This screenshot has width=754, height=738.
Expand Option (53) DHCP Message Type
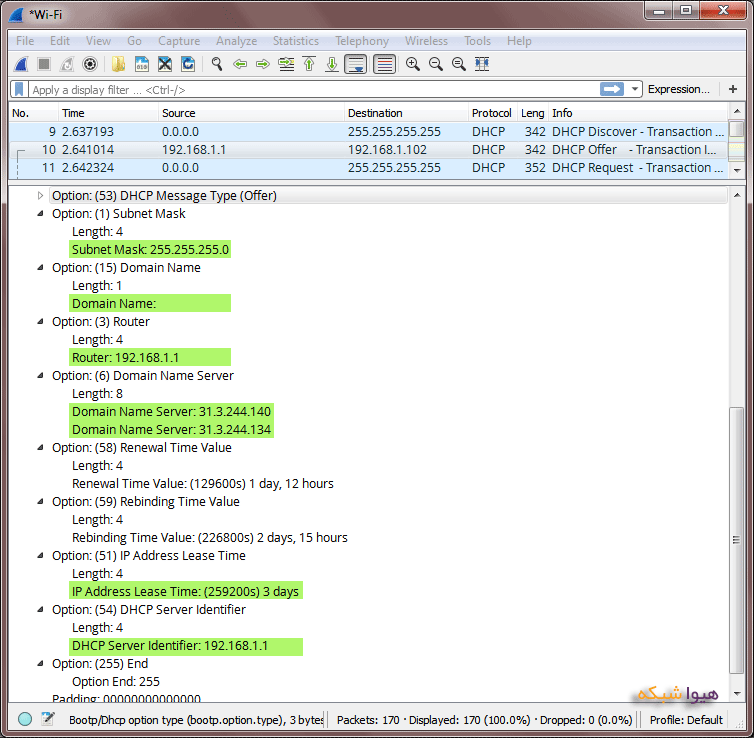40,196
